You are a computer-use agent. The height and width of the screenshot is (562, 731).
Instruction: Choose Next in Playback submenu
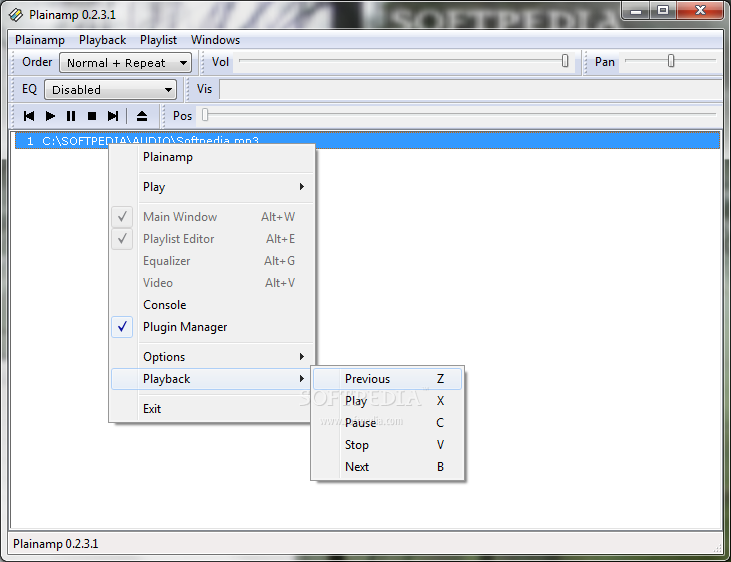click(x=387, y=467)
